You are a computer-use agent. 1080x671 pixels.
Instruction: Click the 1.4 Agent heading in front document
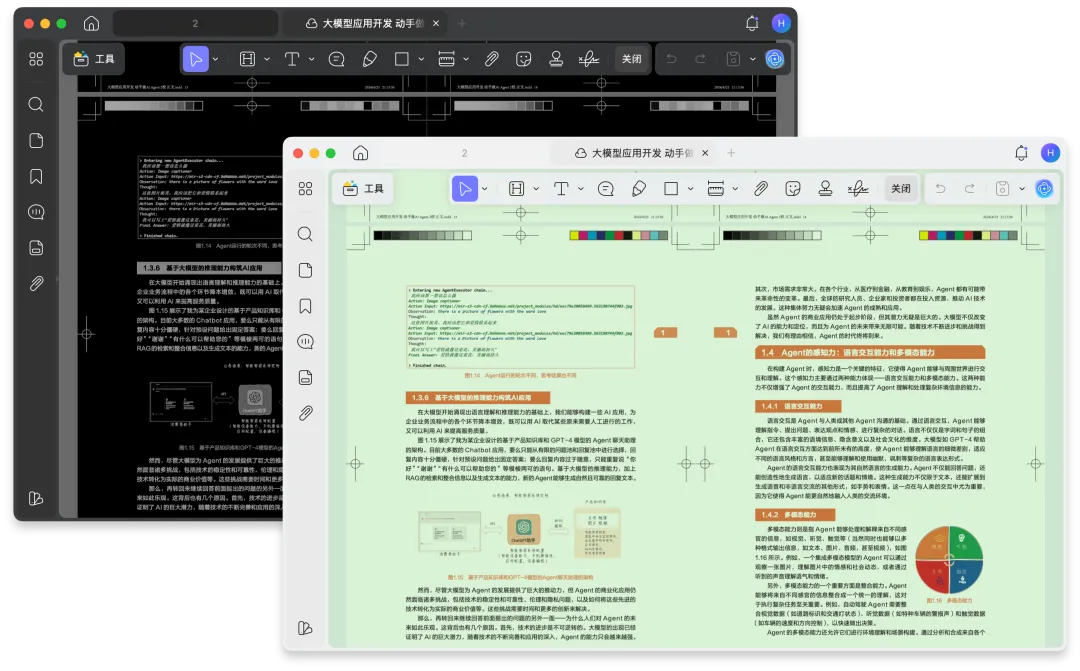[870, 352]
